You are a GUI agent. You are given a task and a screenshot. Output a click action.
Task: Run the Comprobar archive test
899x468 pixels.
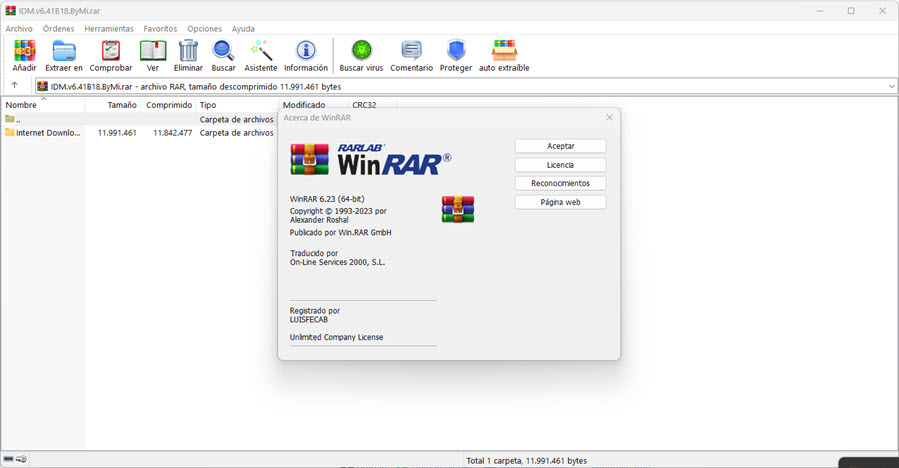click(x=111, y=56)
